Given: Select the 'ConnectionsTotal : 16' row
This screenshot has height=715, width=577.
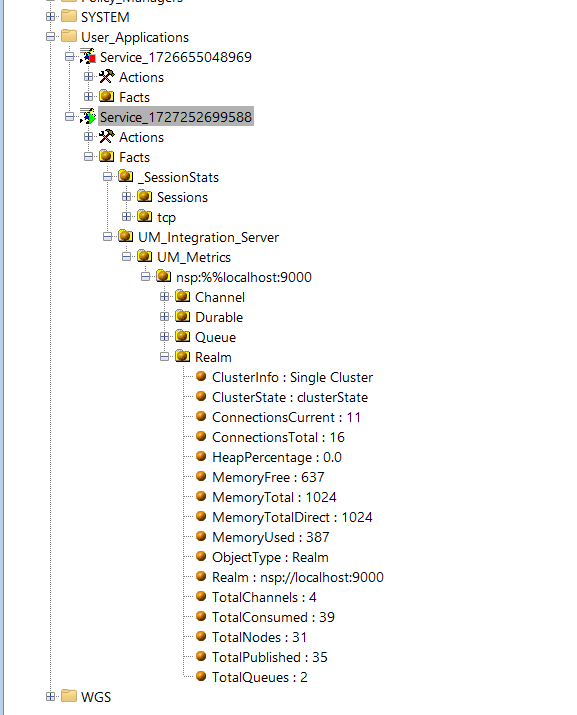Looking at the screenshot, I should pyautogui.click(x=278, y=437).
